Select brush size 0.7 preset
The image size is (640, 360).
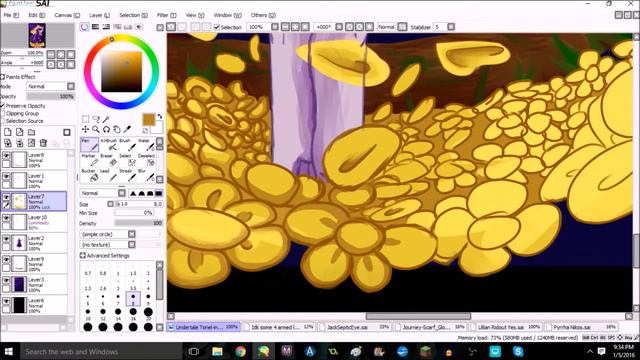[x=88, y=270]
